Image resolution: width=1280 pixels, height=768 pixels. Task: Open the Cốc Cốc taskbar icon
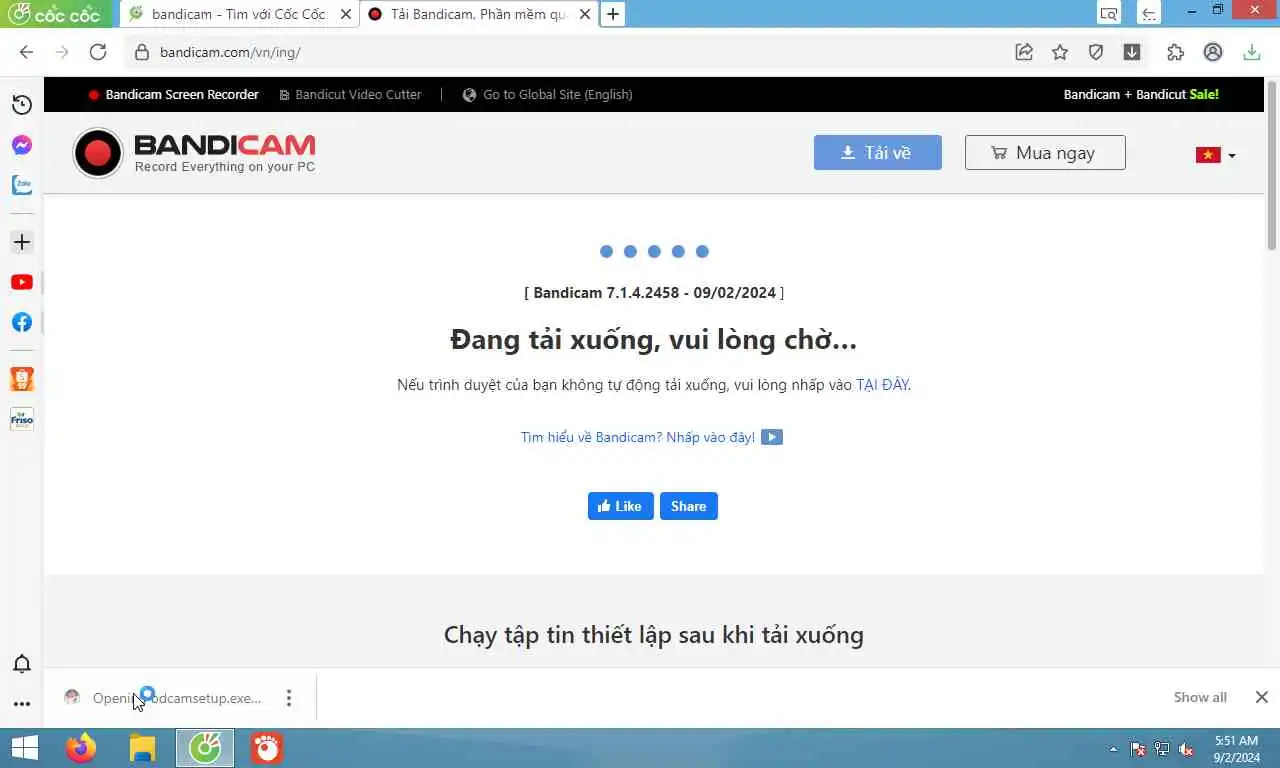[205, 748]
